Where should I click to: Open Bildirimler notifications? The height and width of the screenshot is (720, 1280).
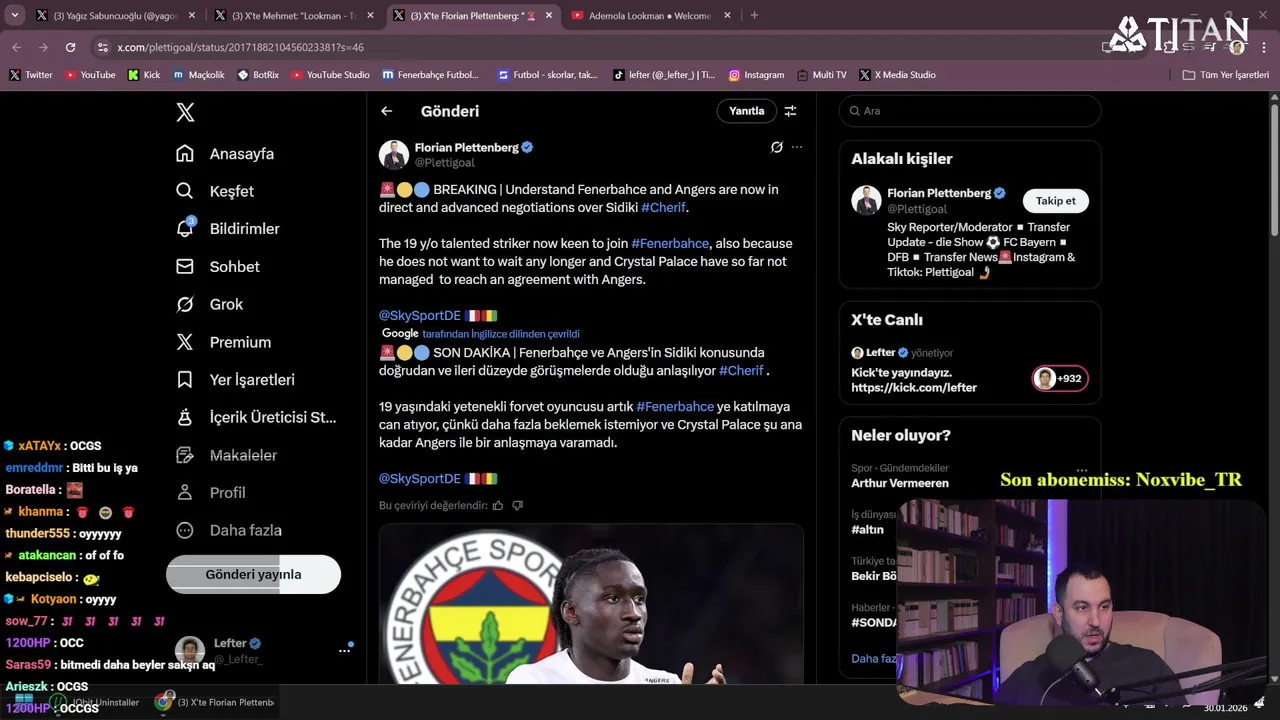tap(228, 229)
